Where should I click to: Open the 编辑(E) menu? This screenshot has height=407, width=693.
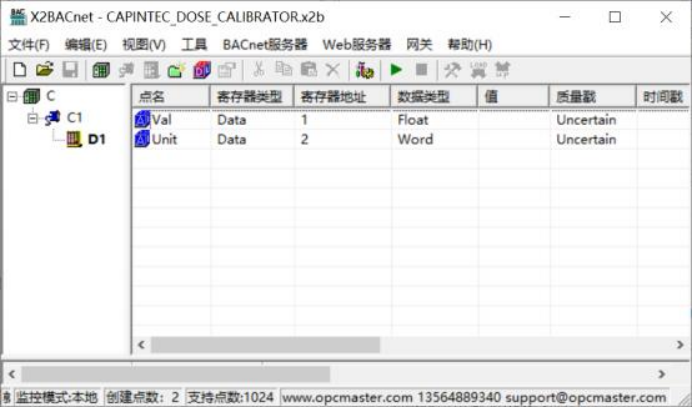pos(86,45)
